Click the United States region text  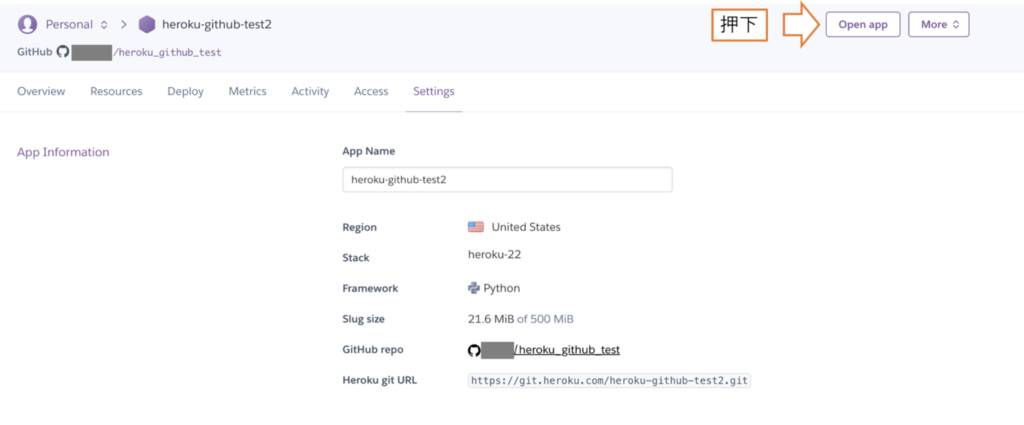(526, 227)
